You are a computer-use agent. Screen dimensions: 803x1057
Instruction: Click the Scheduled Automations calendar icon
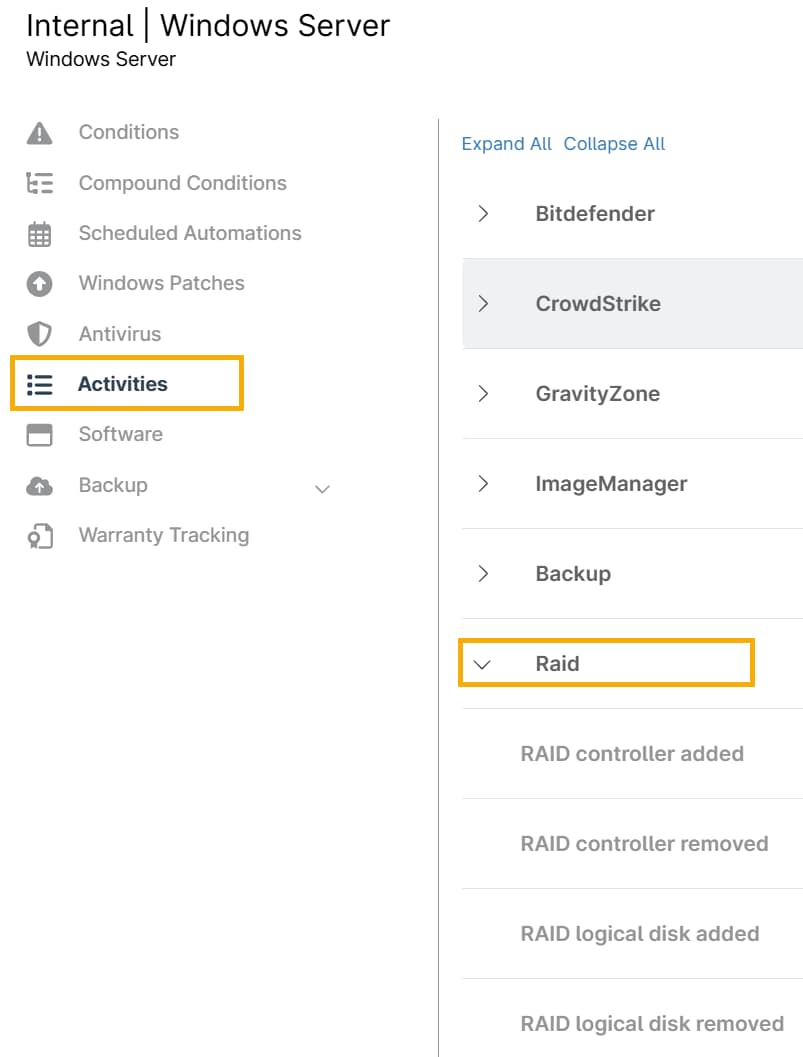coord(39,234)
